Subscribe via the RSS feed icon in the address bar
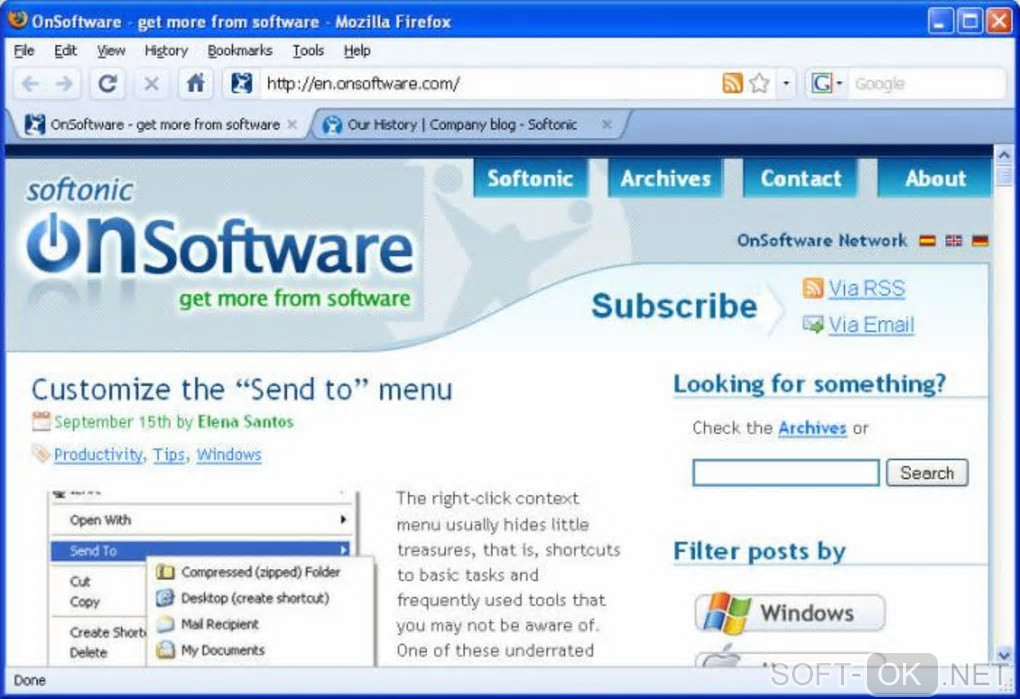 click(x=732, y=83)
